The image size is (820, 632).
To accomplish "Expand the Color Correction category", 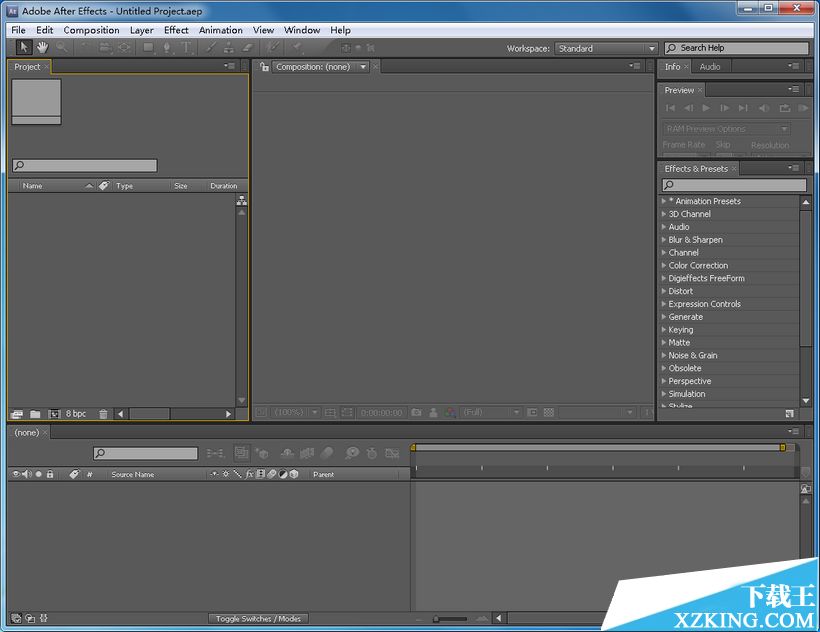I will click(x=664, y=265).
